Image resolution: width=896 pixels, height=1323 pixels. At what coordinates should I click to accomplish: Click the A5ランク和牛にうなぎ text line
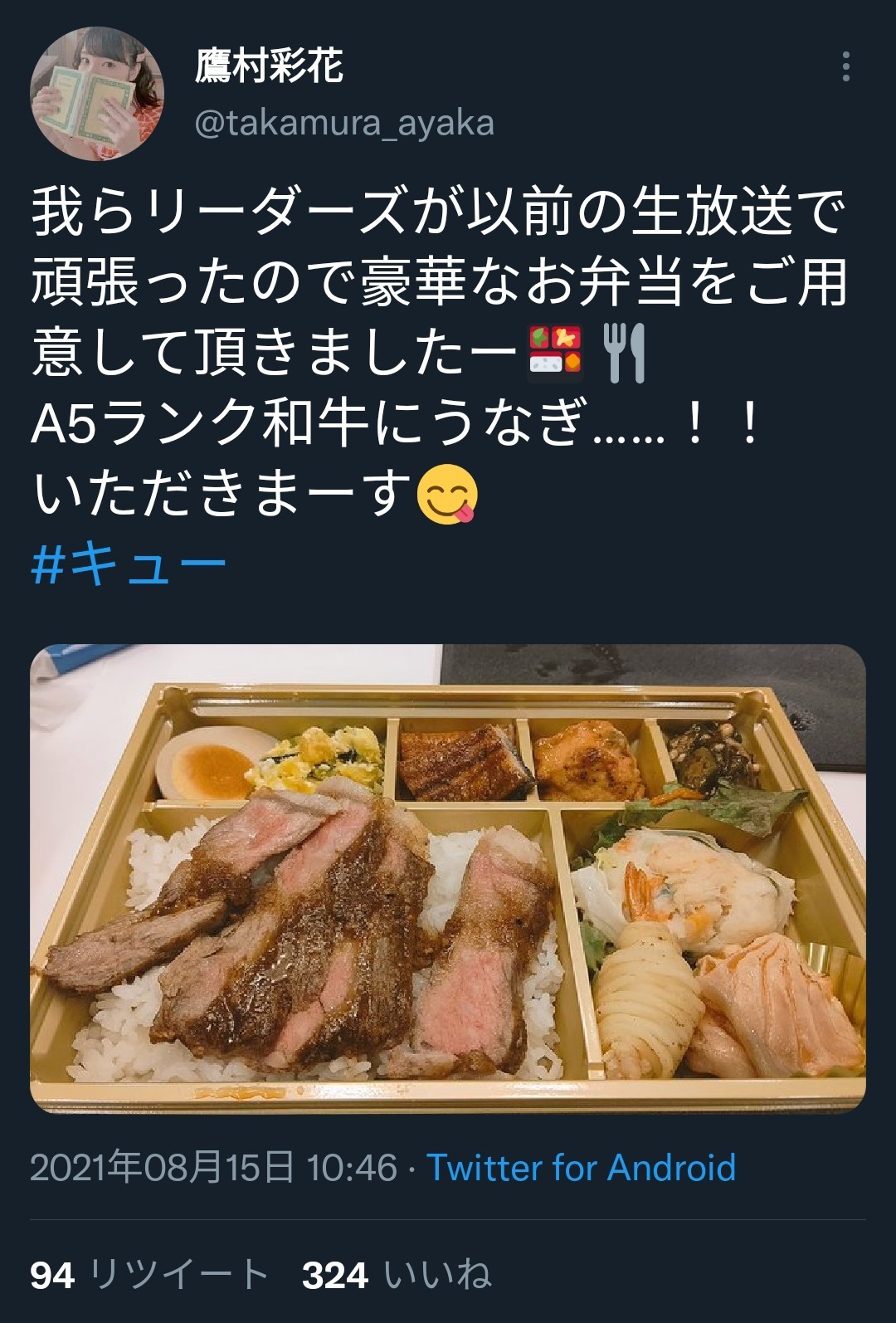coord(396,423)
